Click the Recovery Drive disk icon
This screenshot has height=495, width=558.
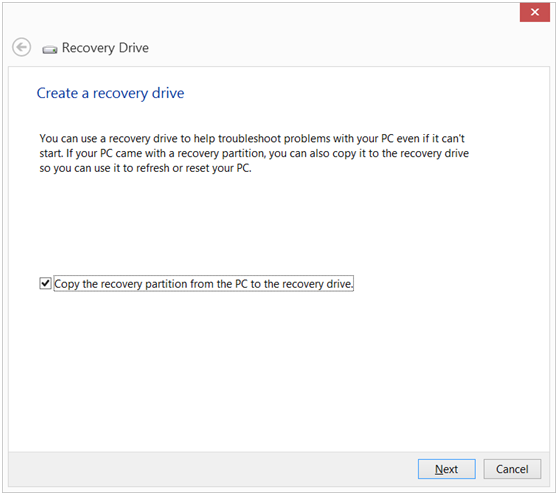pyautogui.click(x=50, y=49)
